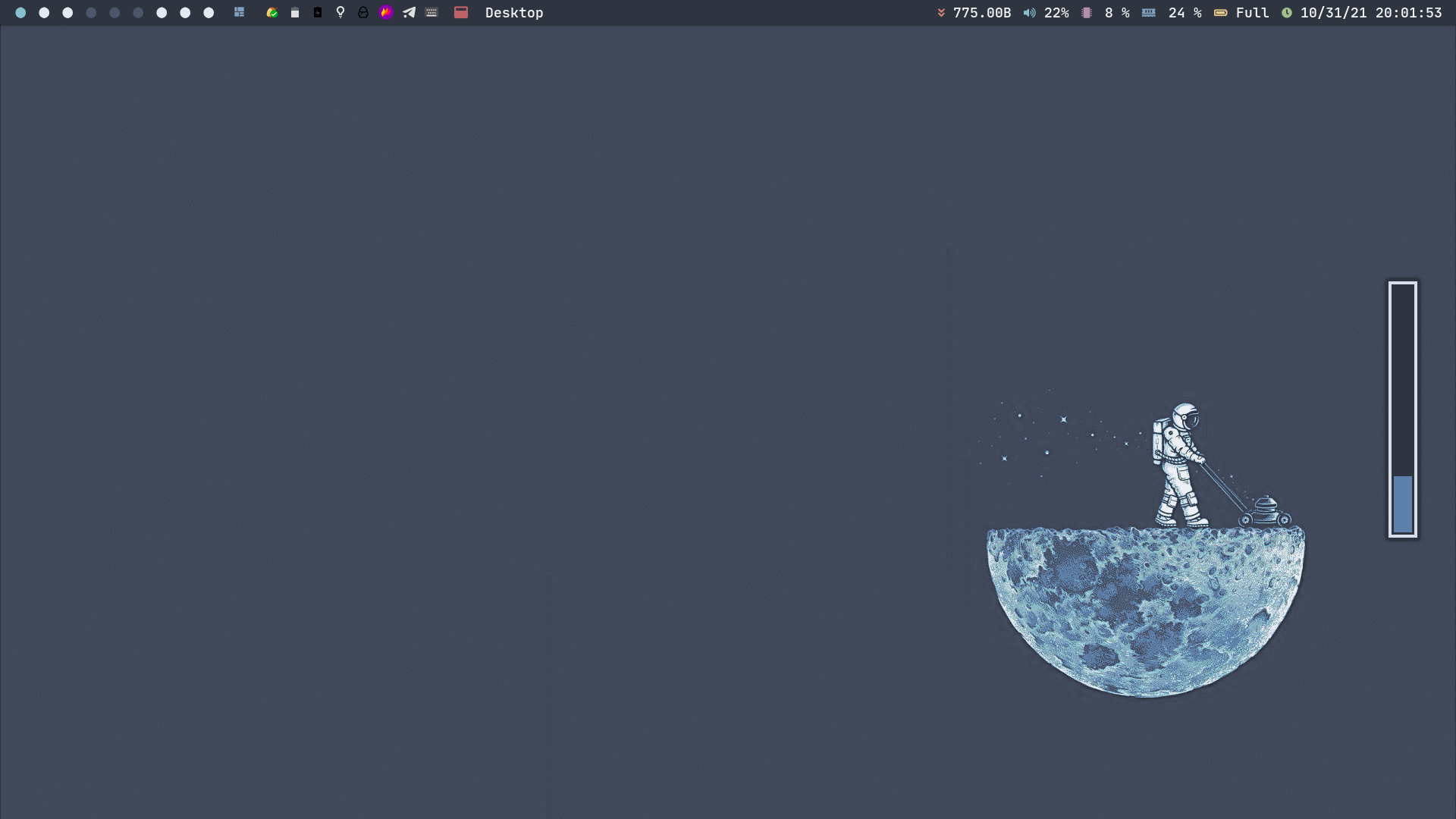Switch to the first highlighted workspace dot
This screenshot has height=819, width=1456.
pyautogui.click(x=20, y=12)
